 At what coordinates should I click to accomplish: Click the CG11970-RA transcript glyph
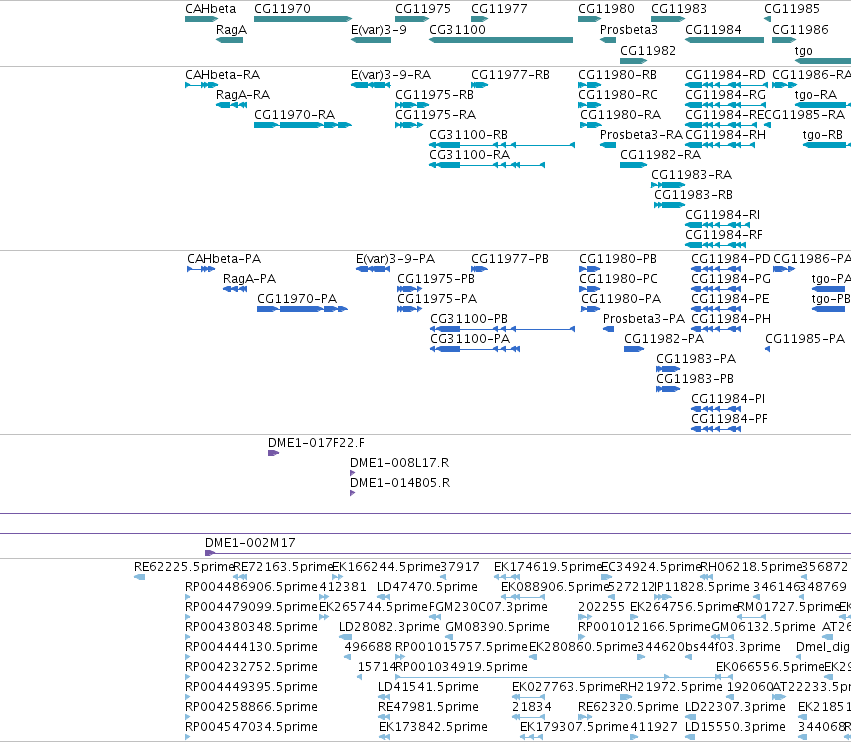coord(303,125)
